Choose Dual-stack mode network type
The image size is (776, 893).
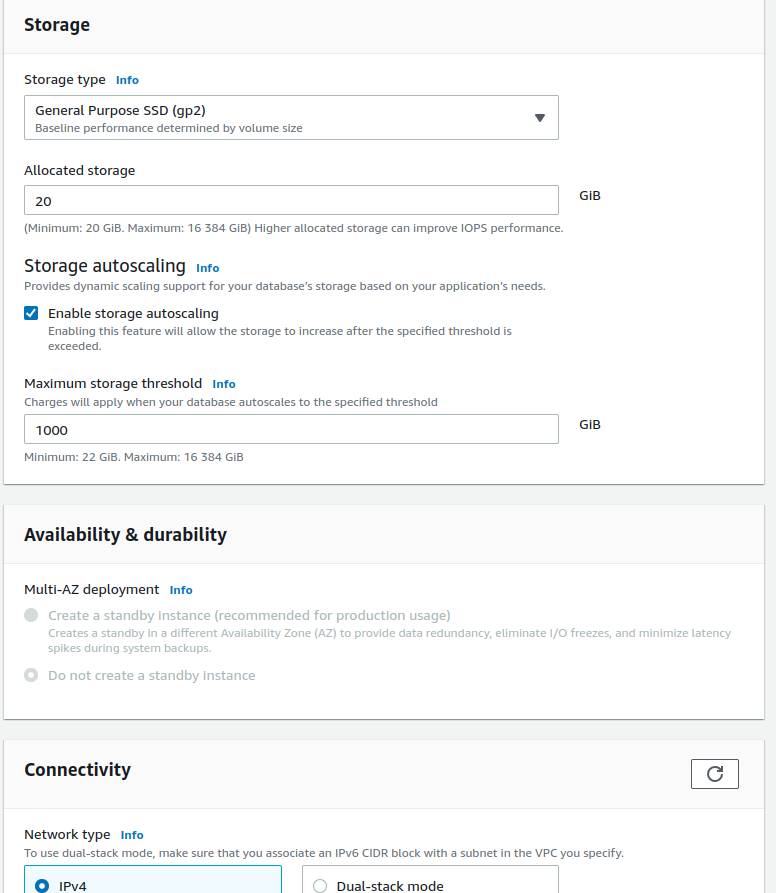pyautogui.click(x=320, y=885)
